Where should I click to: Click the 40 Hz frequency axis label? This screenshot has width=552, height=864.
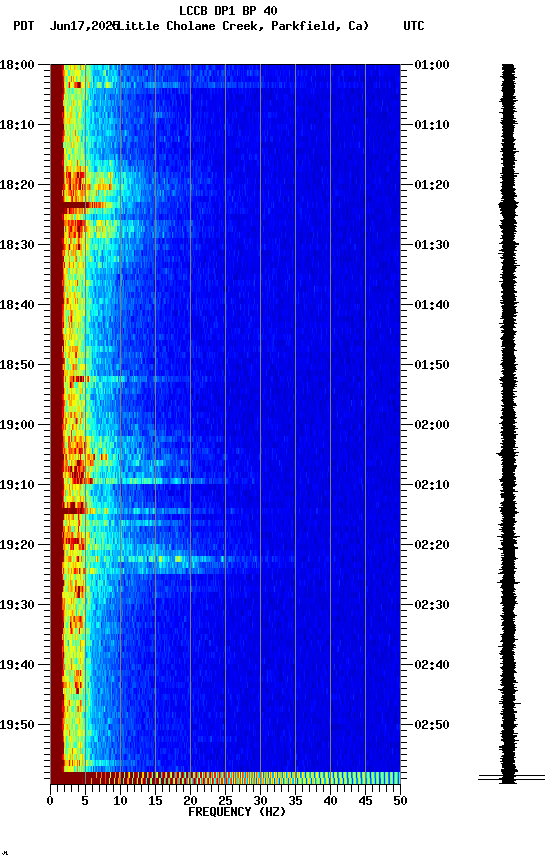coord(330,801)
